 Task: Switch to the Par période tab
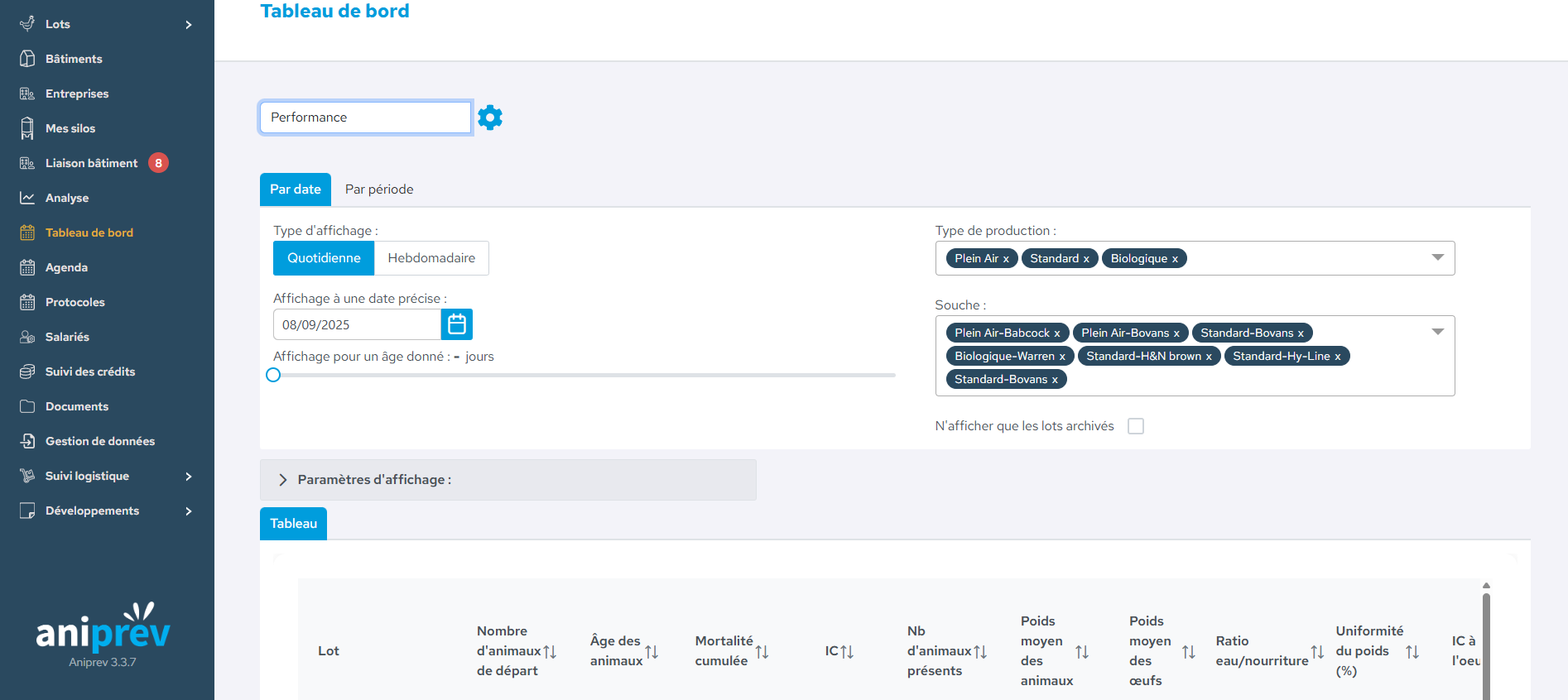(379, 189)
